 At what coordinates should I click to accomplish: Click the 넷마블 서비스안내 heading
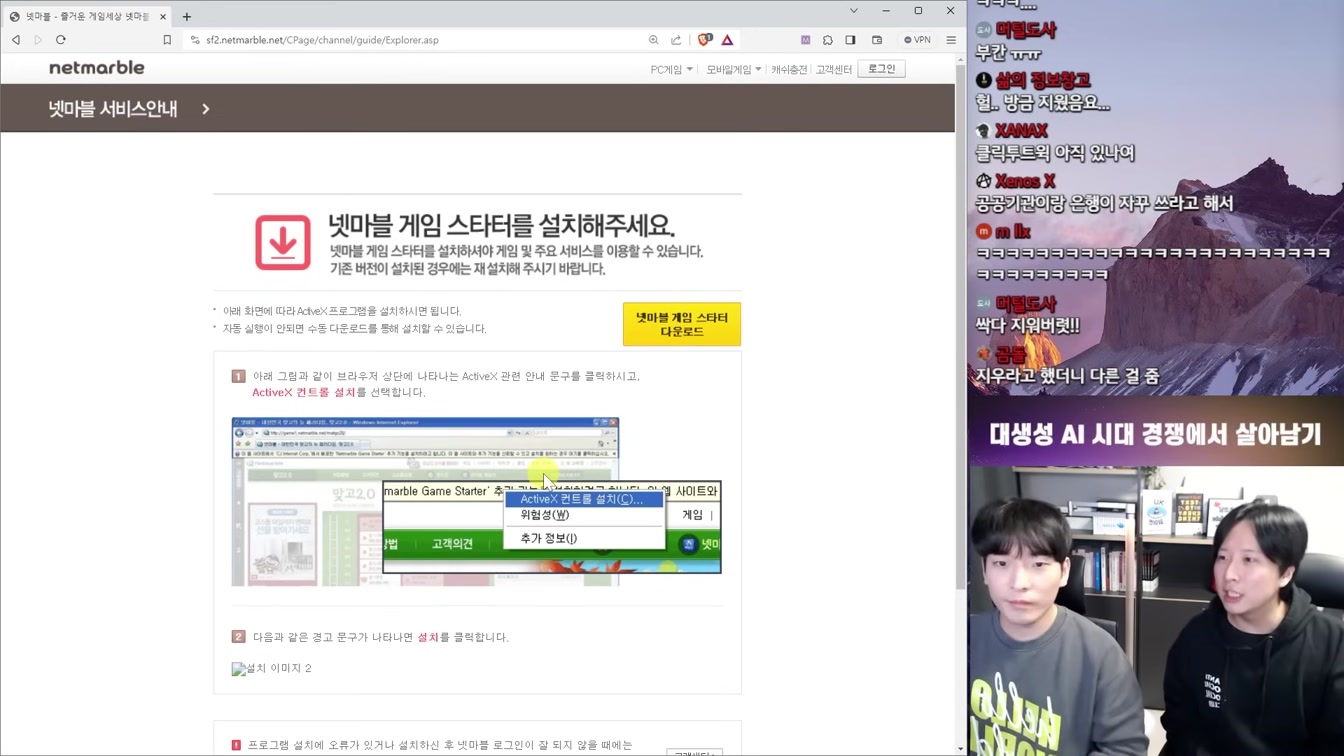tap(113, 108)
